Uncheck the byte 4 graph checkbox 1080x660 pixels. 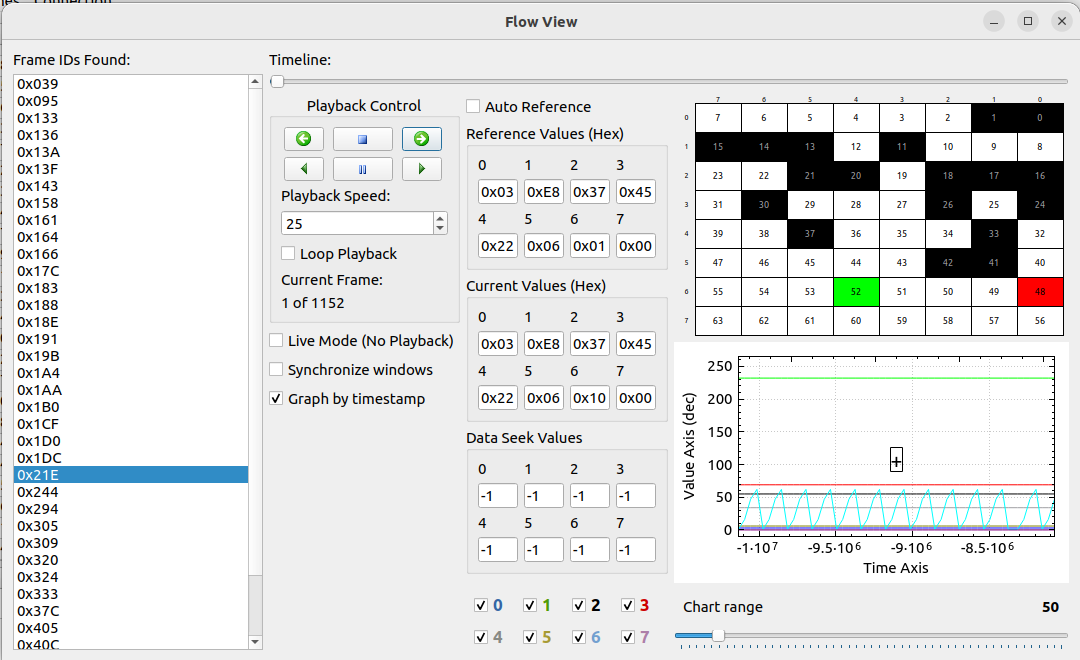click(x=481, y=637)
